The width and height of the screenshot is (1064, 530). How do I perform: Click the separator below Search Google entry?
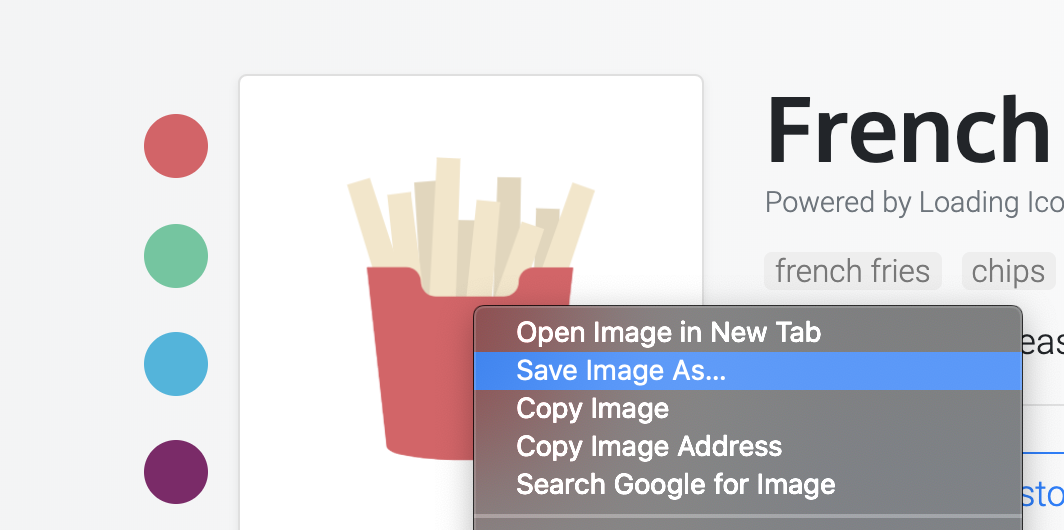click(747, 517)
